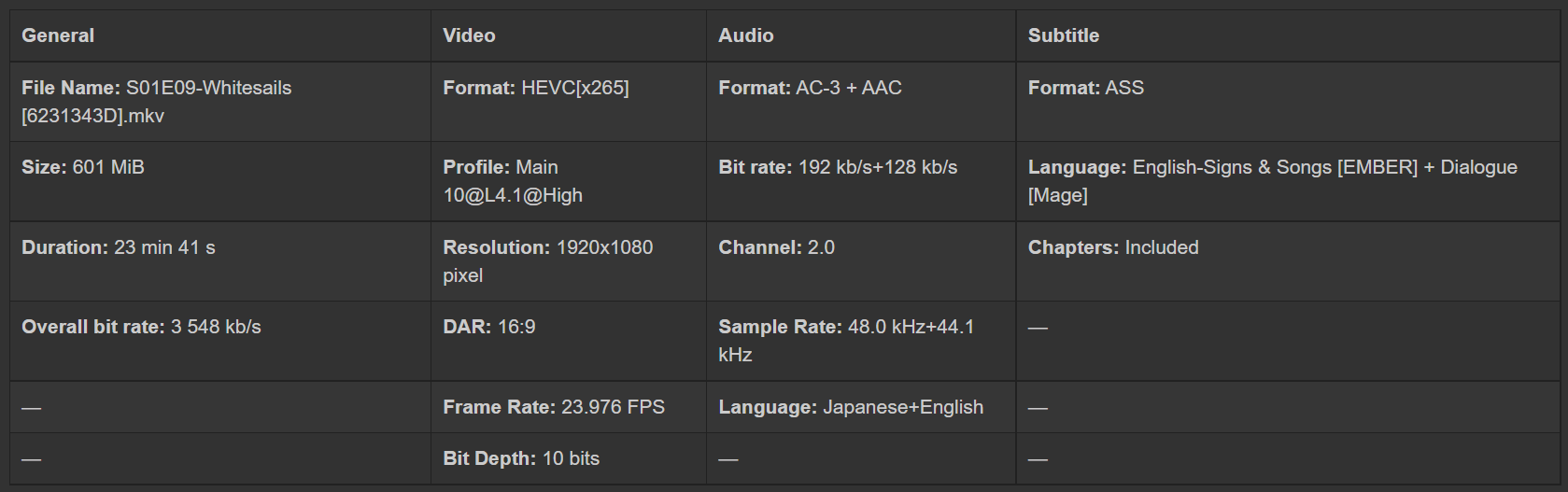The image size is (1568, 492).
Task: Select the Channel 2.0 cell
Action: pyautogui.click(x=776, y=247)
